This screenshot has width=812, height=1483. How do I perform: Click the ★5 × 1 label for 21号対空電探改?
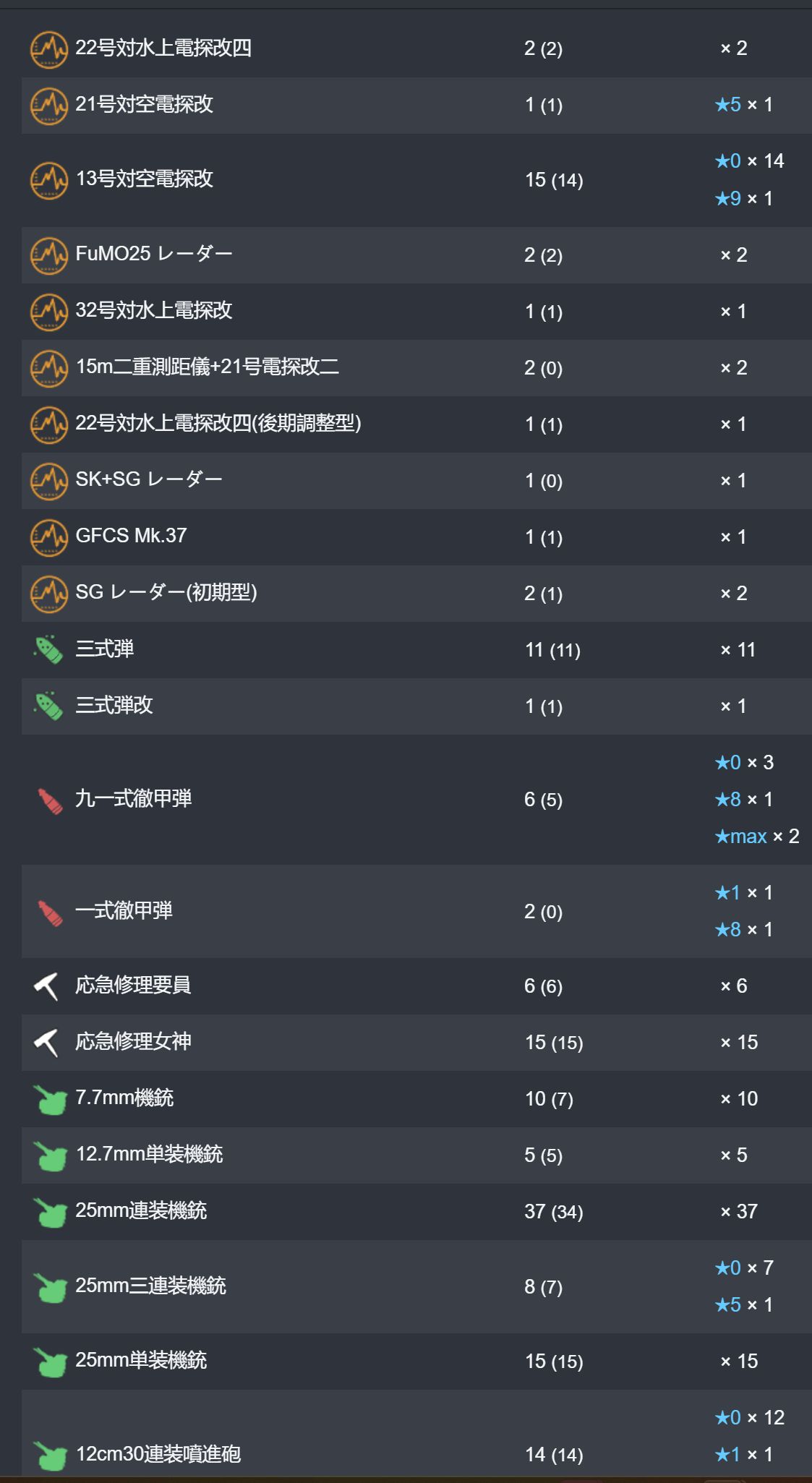tap(743, 105)
